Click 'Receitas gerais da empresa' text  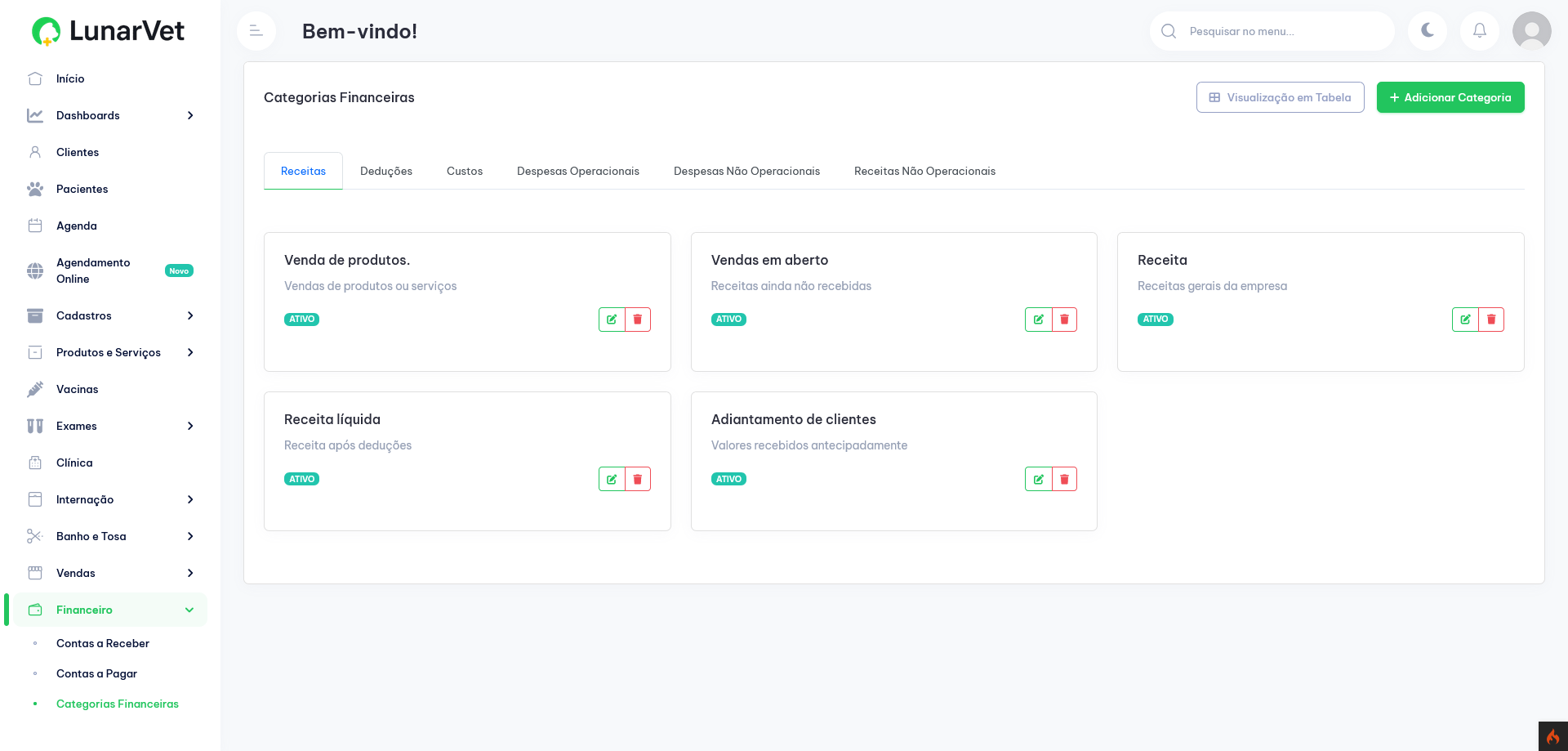tap(1212, 286)
